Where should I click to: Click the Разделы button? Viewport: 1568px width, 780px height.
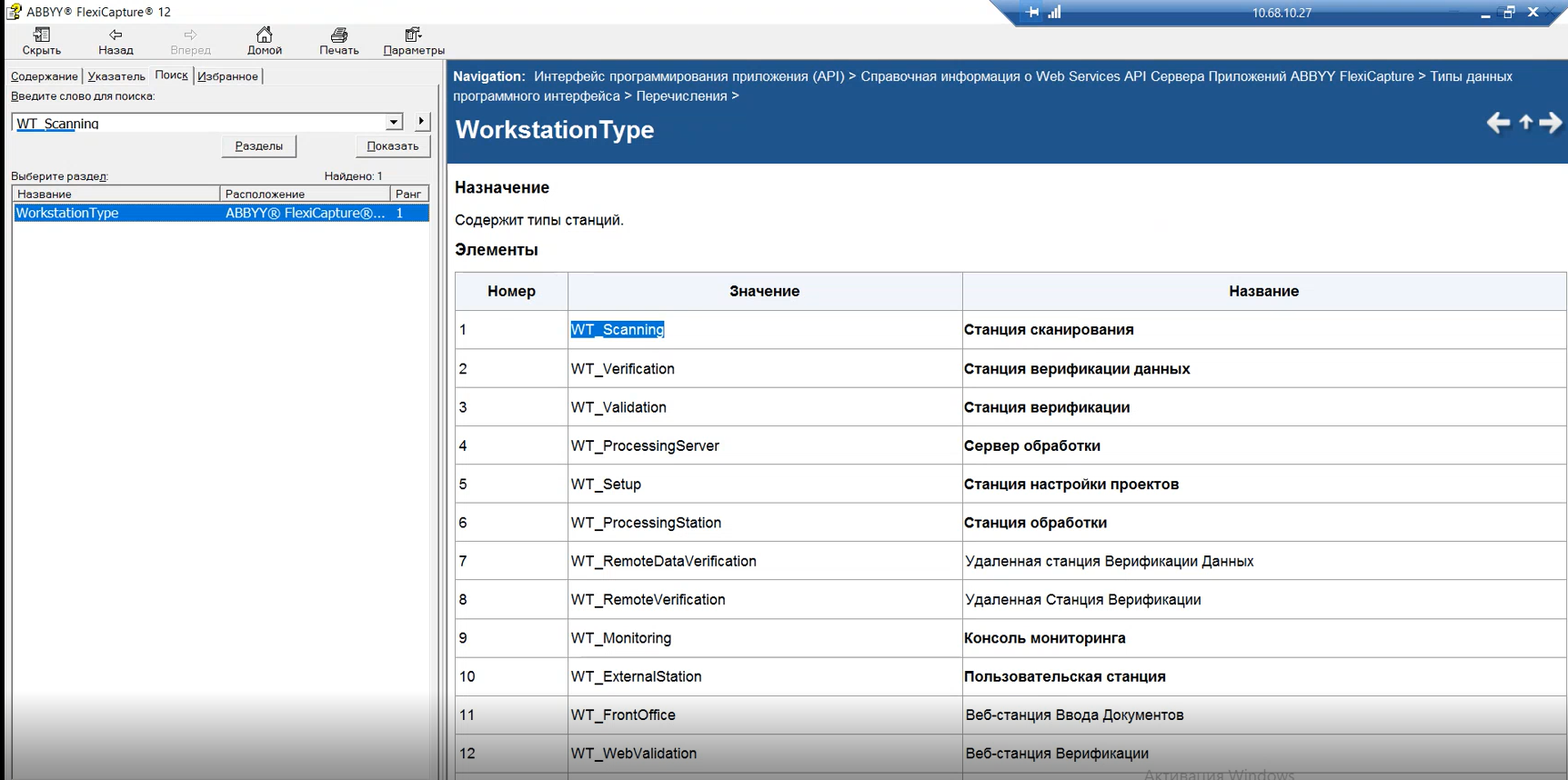coord(259,146)
